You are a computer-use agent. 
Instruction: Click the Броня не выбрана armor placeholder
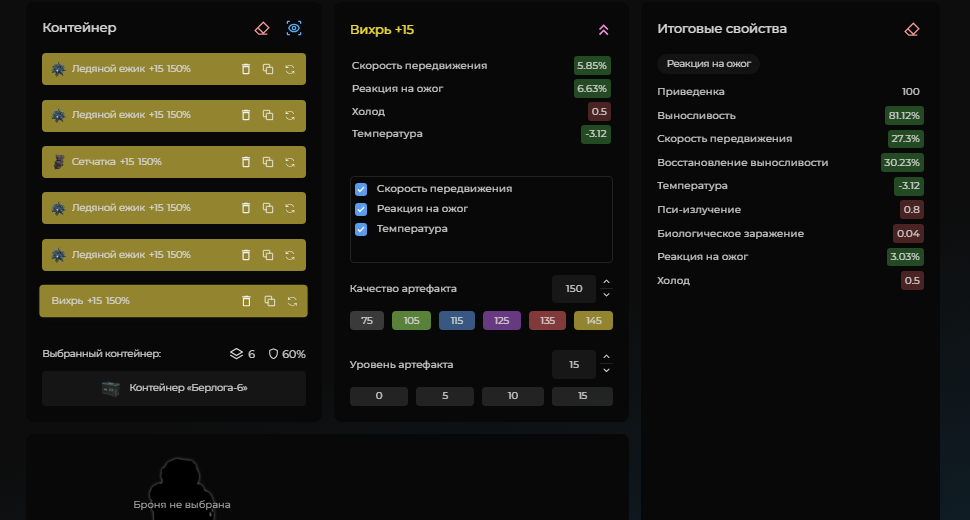[x=182, y=505]
